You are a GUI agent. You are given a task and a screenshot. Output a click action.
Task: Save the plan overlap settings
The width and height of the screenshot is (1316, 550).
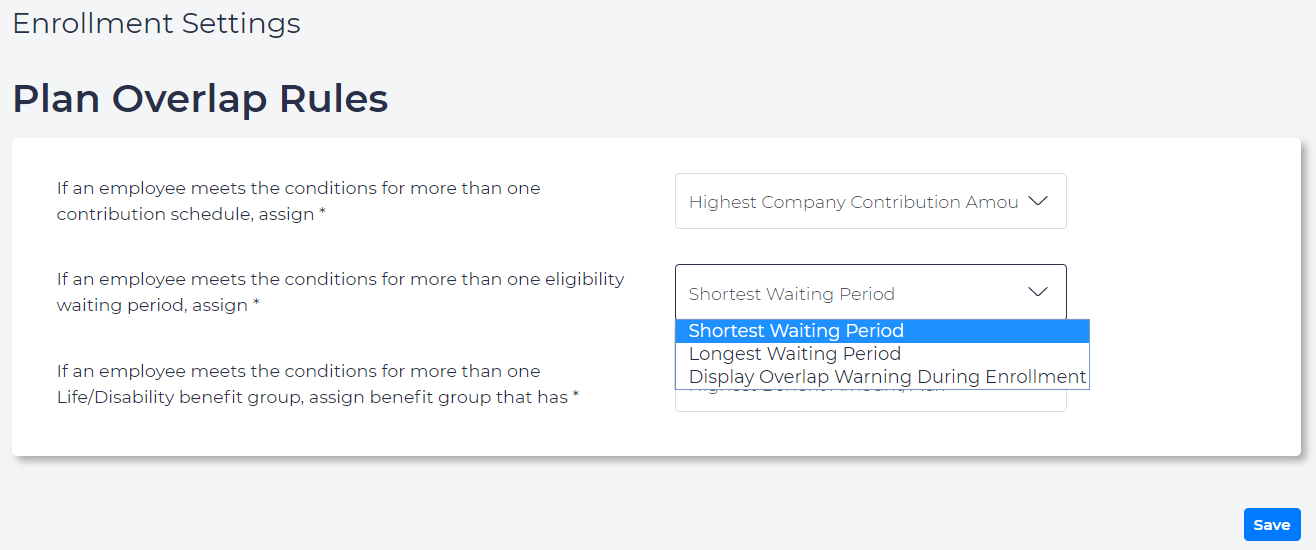click(1271, 525)
